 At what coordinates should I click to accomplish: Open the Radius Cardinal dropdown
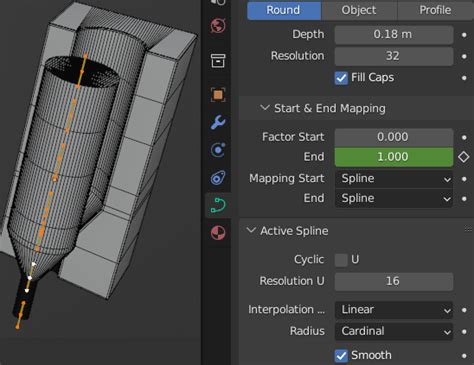[394, 331]
